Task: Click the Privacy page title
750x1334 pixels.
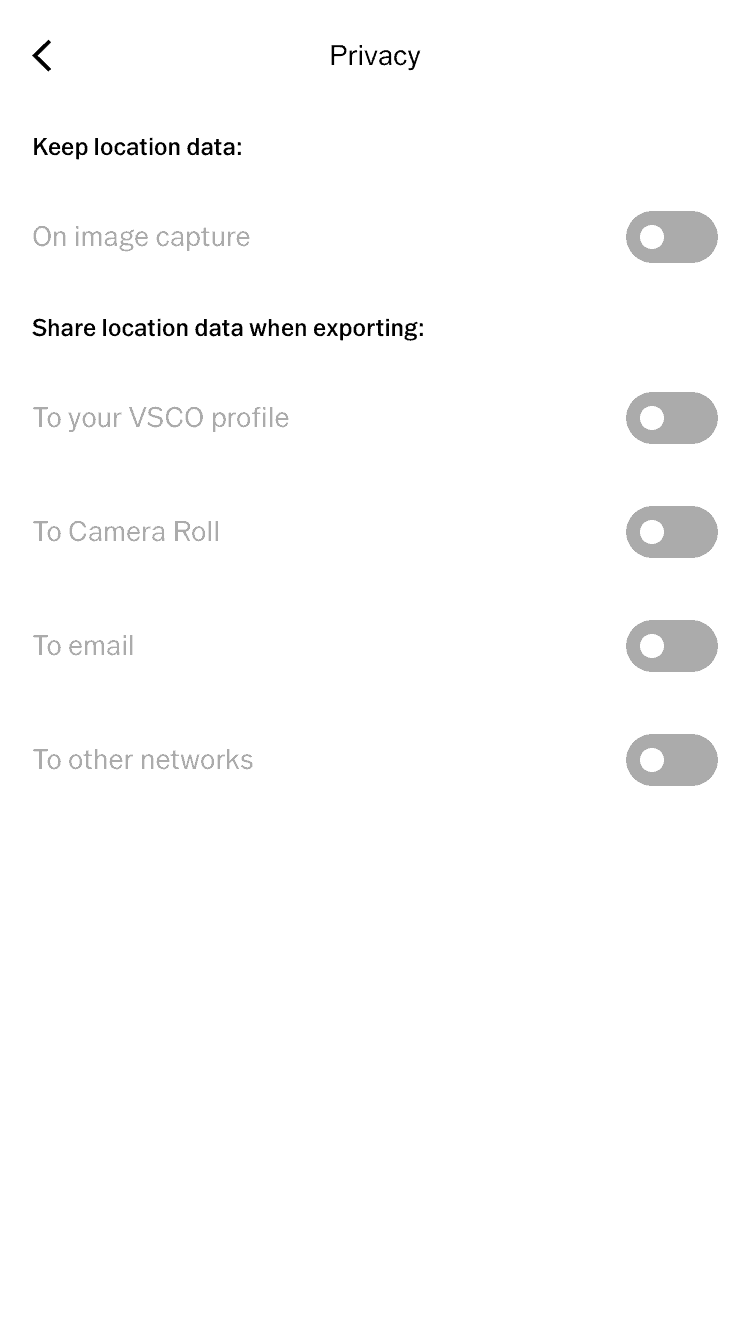Action: pos(375,56)
